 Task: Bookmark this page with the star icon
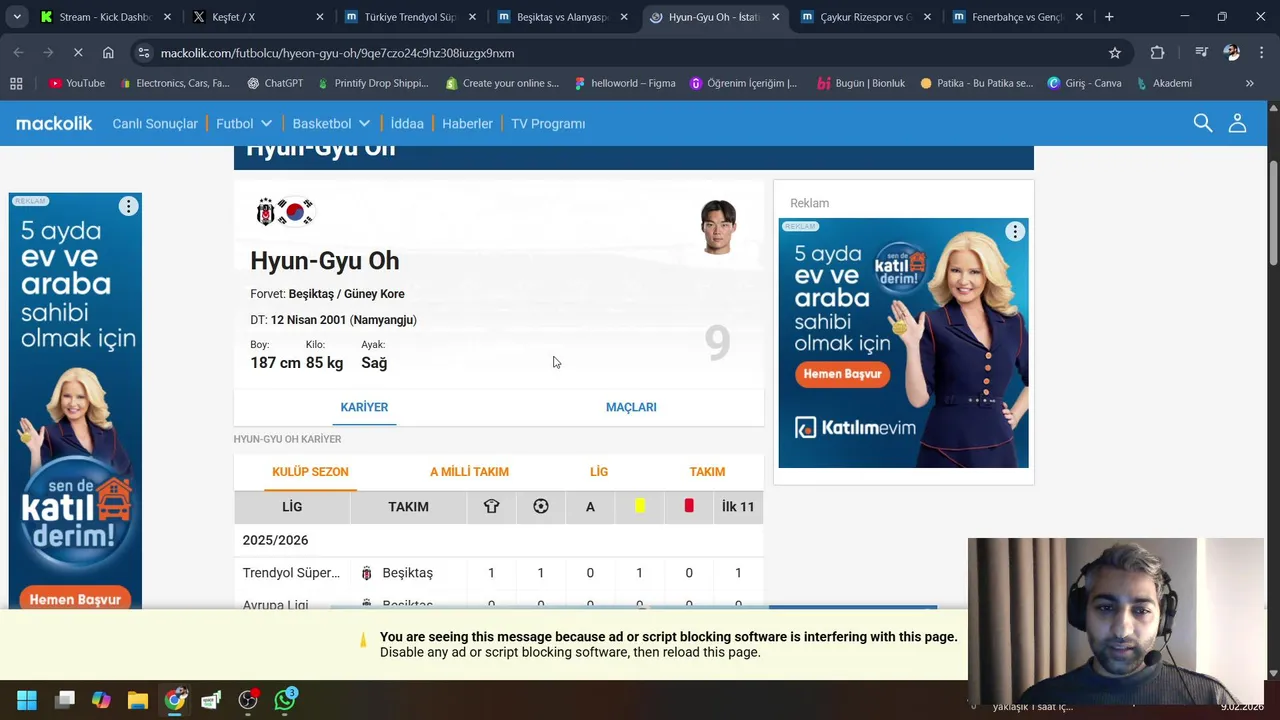pyautogui.click(x=1114, y=53)
